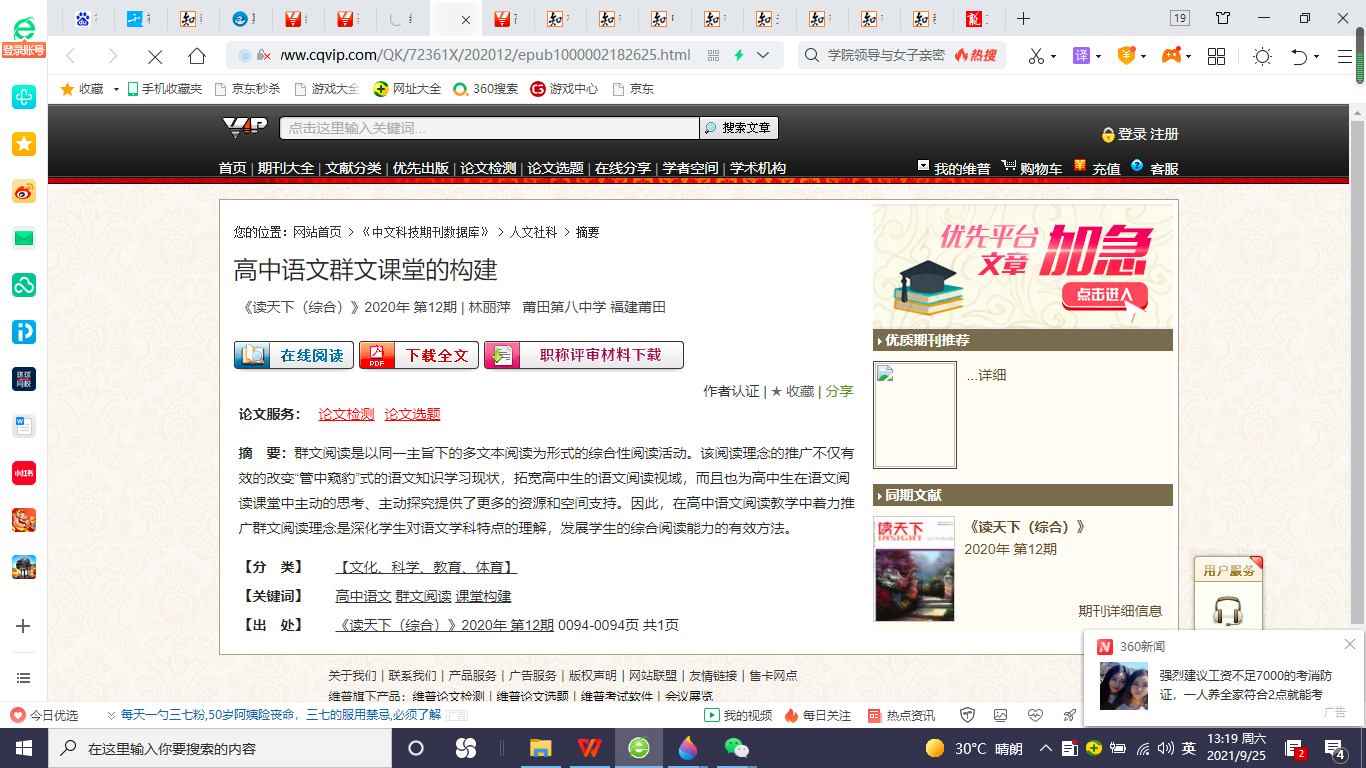Click the green lightning speed mode icon

739,56
